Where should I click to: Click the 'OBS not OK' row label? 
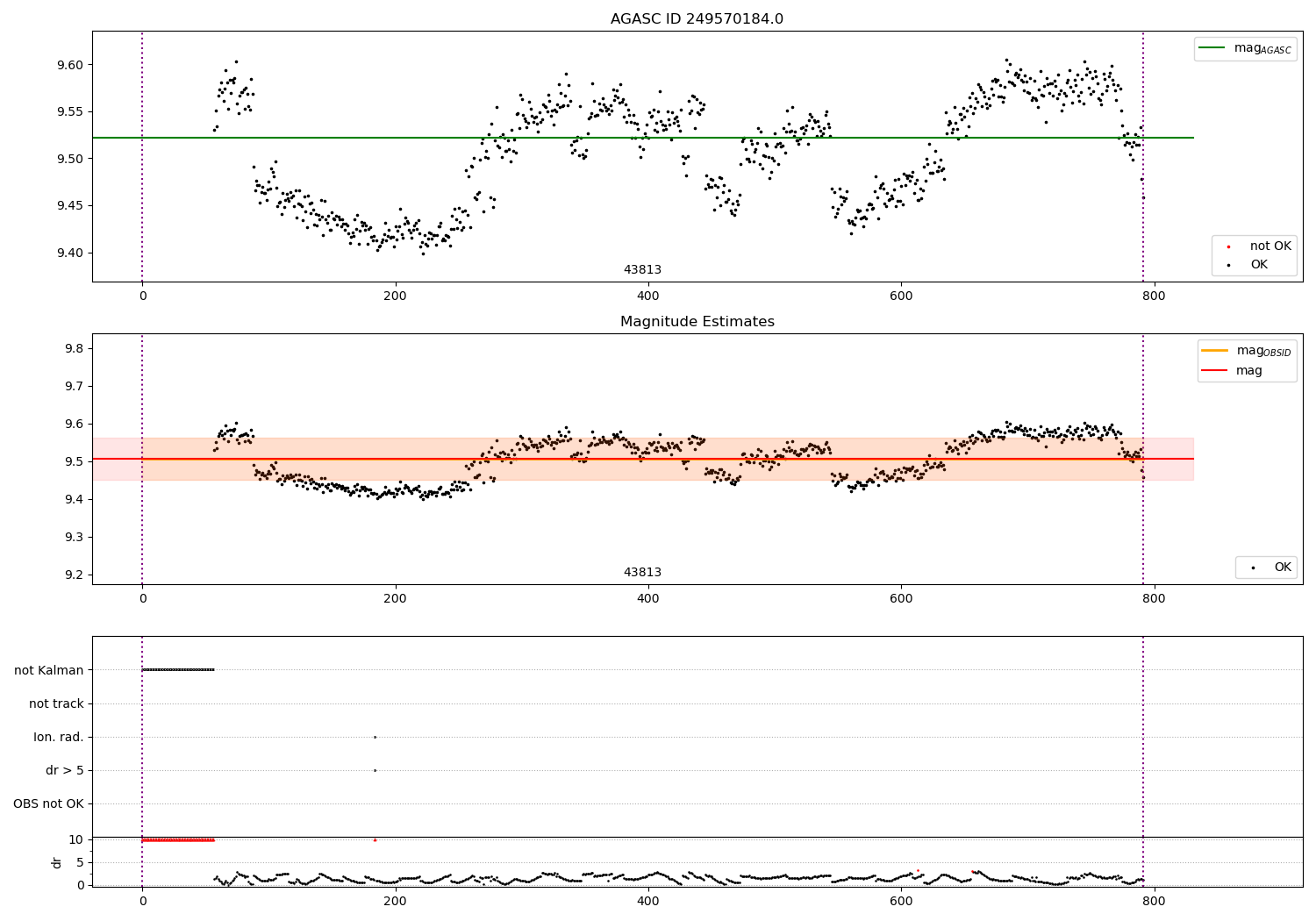pos(48,803)
